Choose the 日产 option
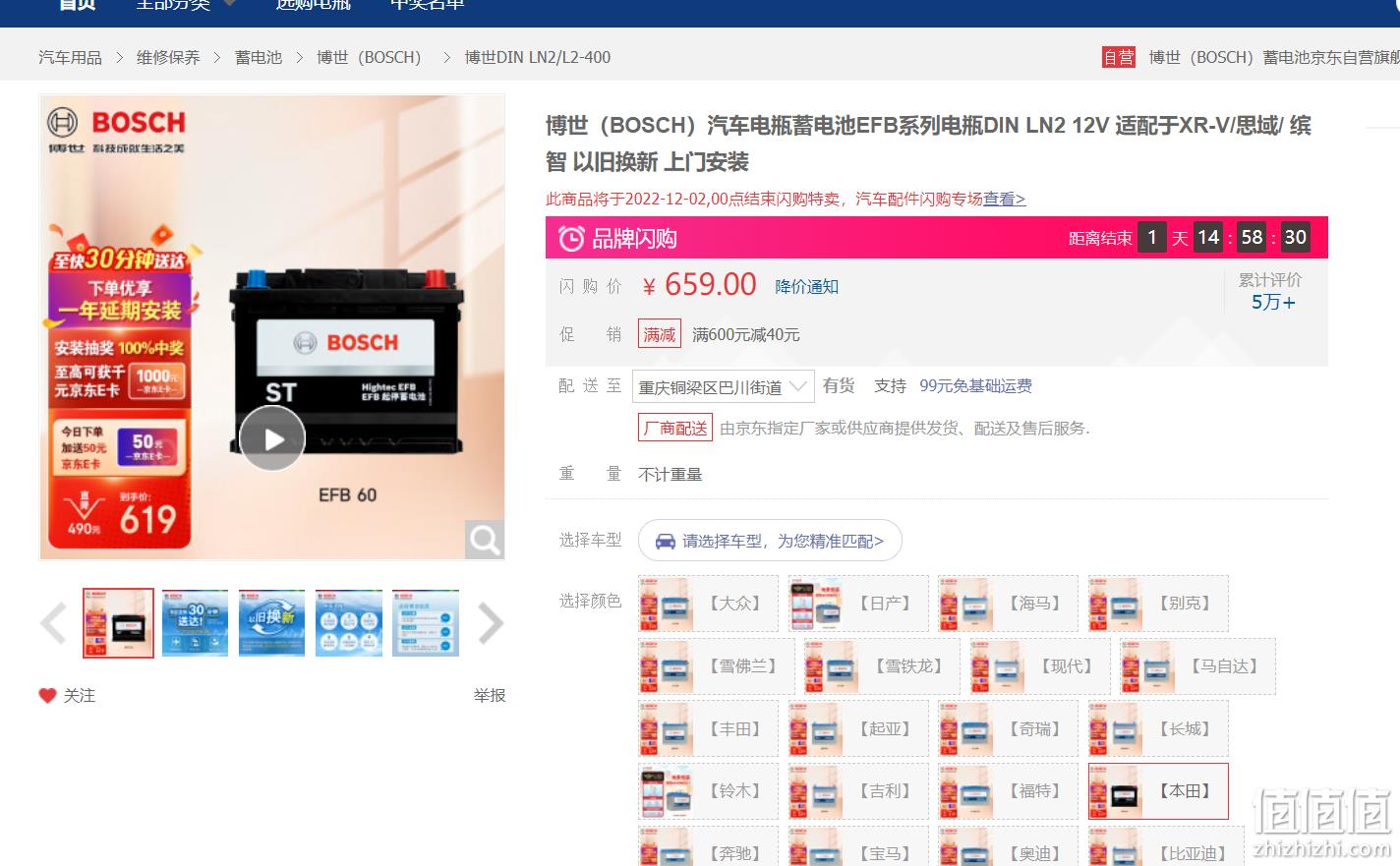The image size is (1400, 866). click(858, 604)
